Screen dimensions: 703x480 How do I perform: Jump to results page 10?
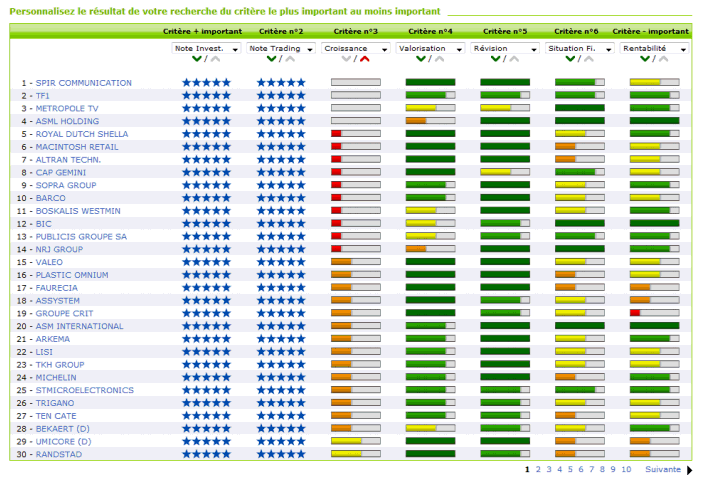625,469
